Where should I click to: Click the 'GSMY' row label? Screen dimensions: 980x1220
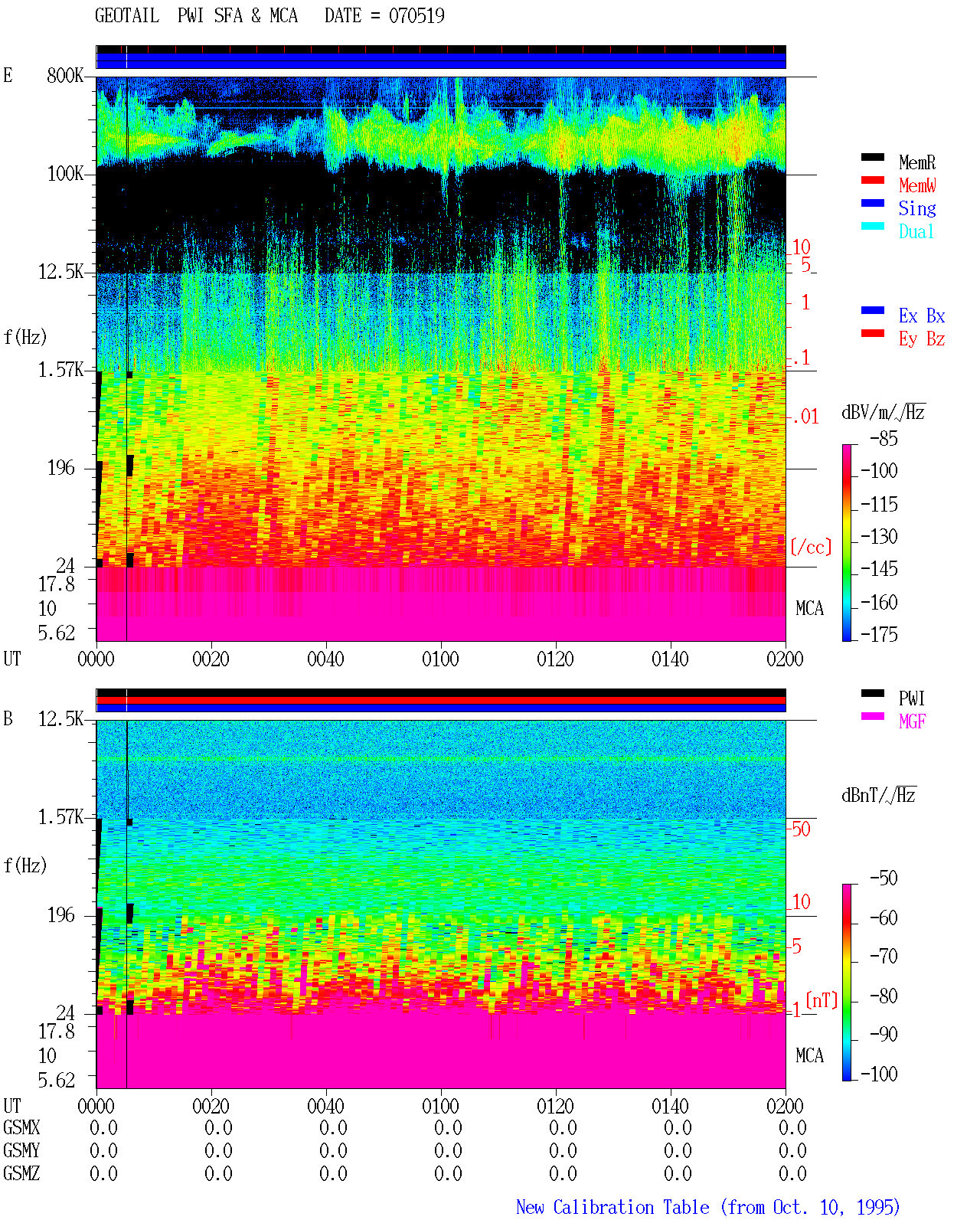(21, 1151)
